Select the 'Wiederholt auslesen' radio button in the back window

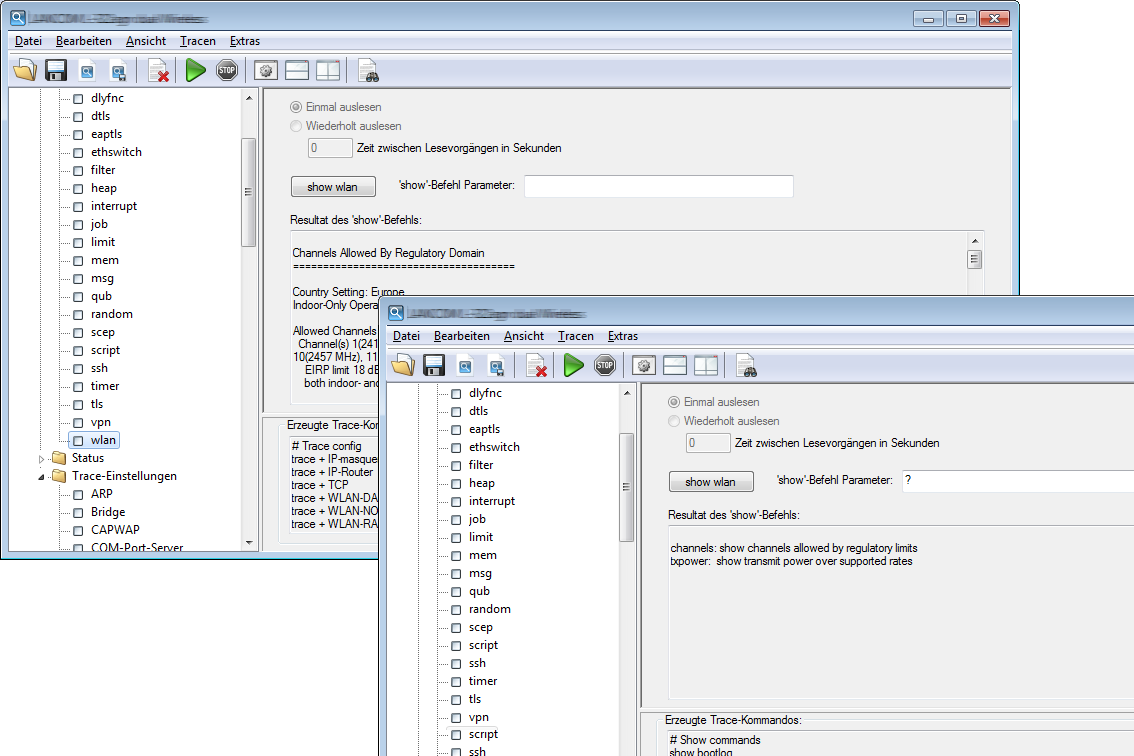tap(295, 126)
